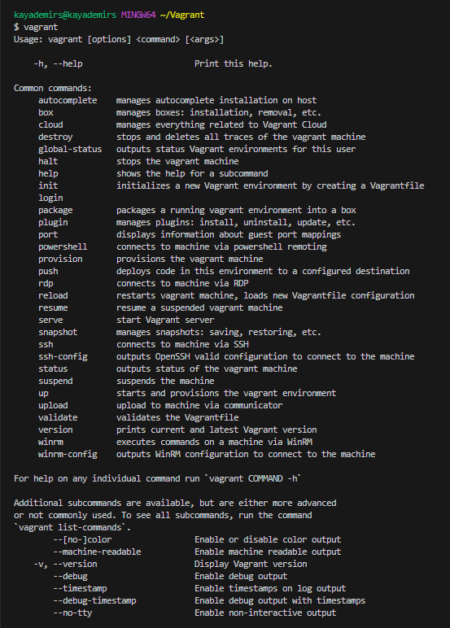Click the purple 'MINGW64' prompt label
450x628 pixels.
click(x=139, y=15)
